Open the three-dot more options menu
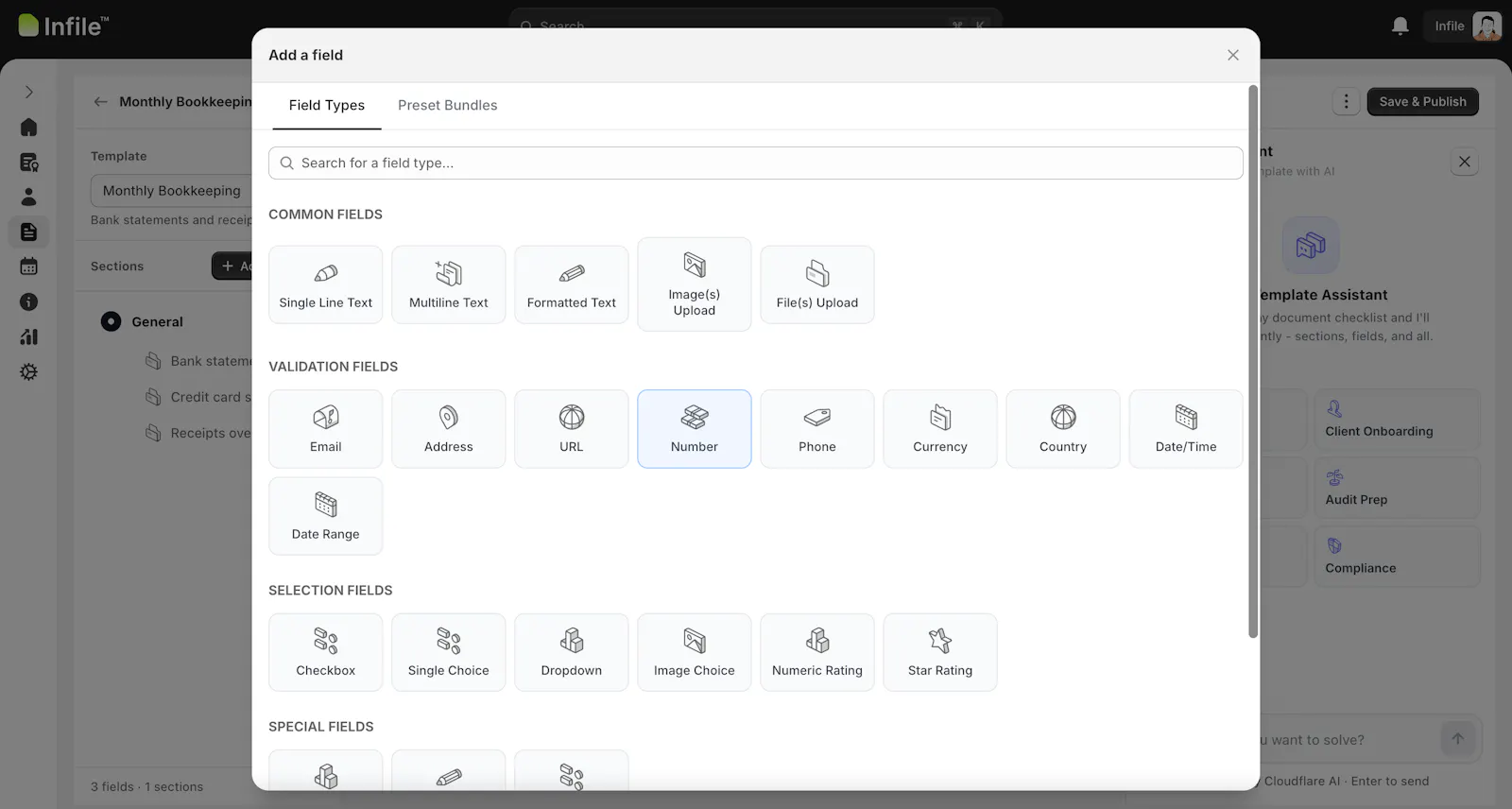Image resolution: width=1512 pixels, height=809 pixels. click(x=1346, y=101)
